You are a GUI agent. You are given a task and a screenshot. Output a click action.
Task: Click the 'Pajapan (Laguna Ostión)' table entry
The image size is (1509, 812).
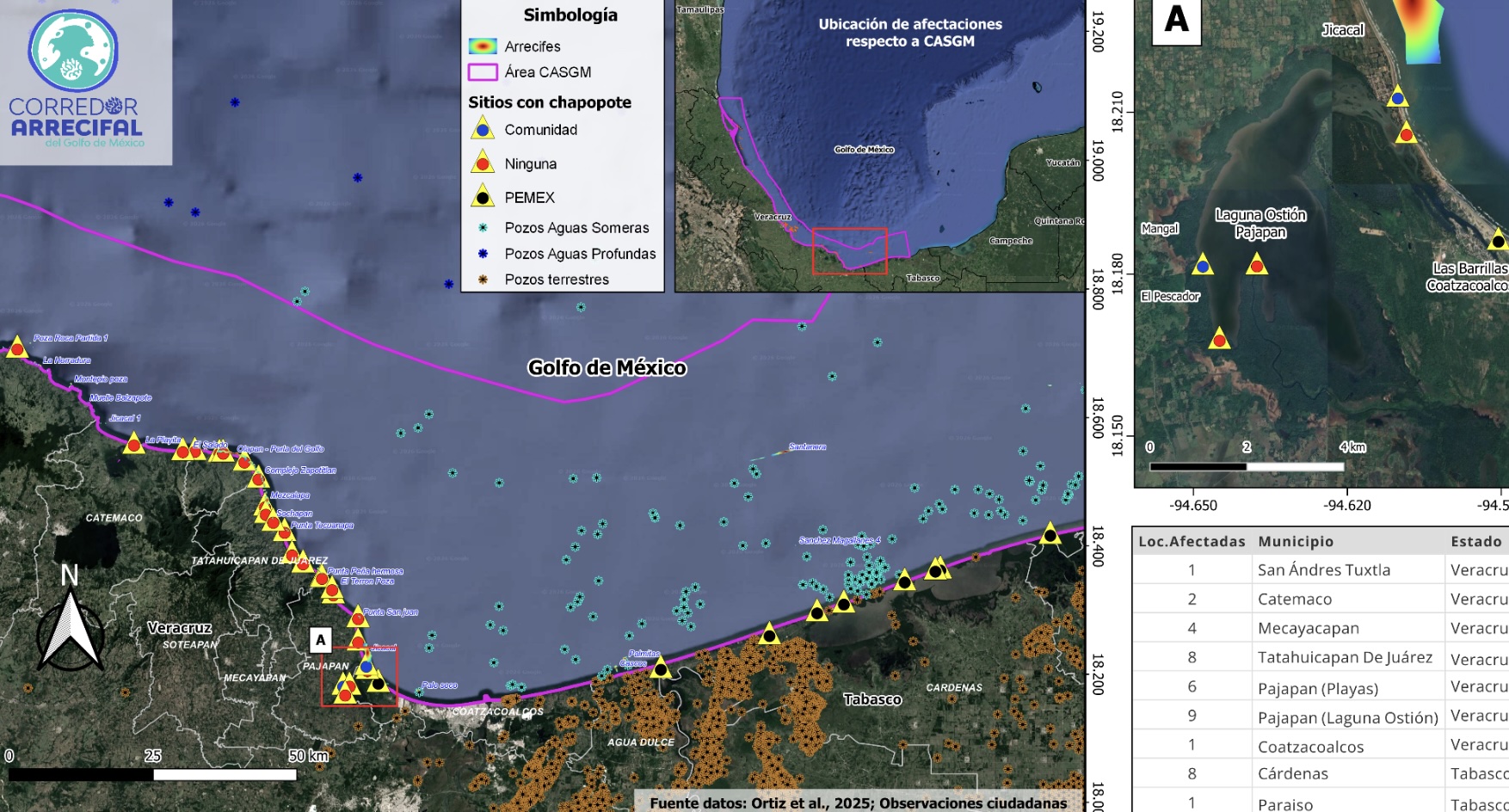[1347, 717]
